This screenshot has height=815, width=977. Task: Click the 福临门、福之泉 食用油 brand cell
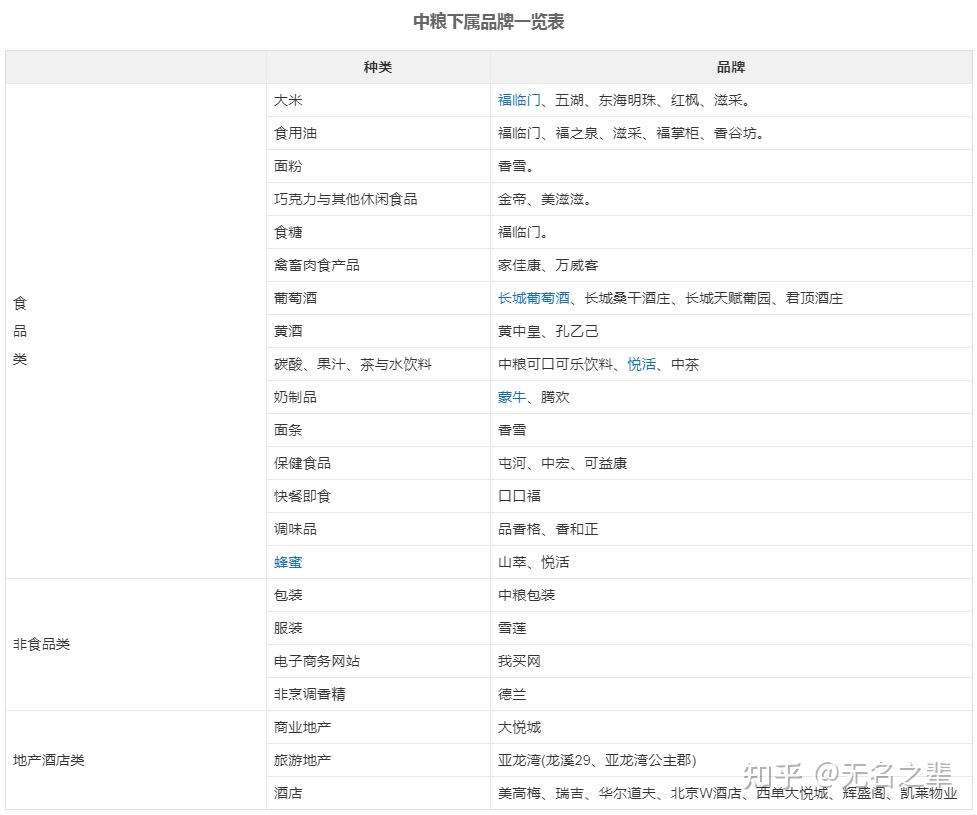(732, 133)
